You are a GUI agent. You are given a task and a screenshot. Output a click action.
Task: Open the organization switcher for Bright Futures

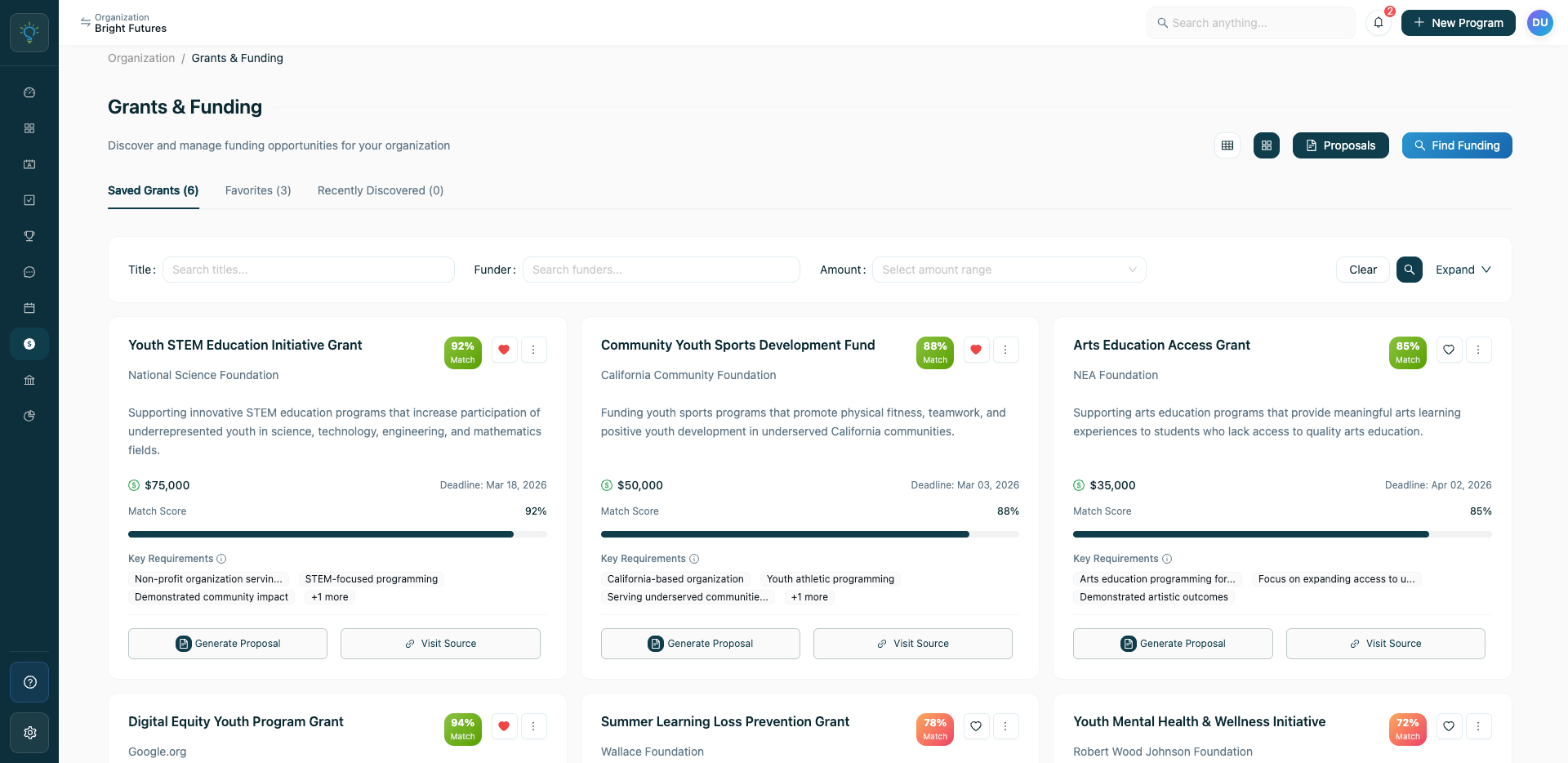coord(123,23)
